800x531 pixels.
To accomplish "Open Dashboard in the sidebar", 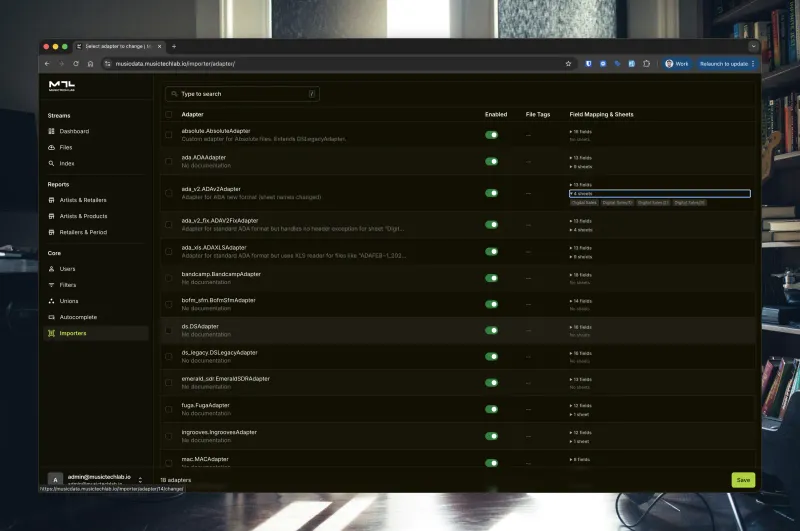I will tap(74, 131).
